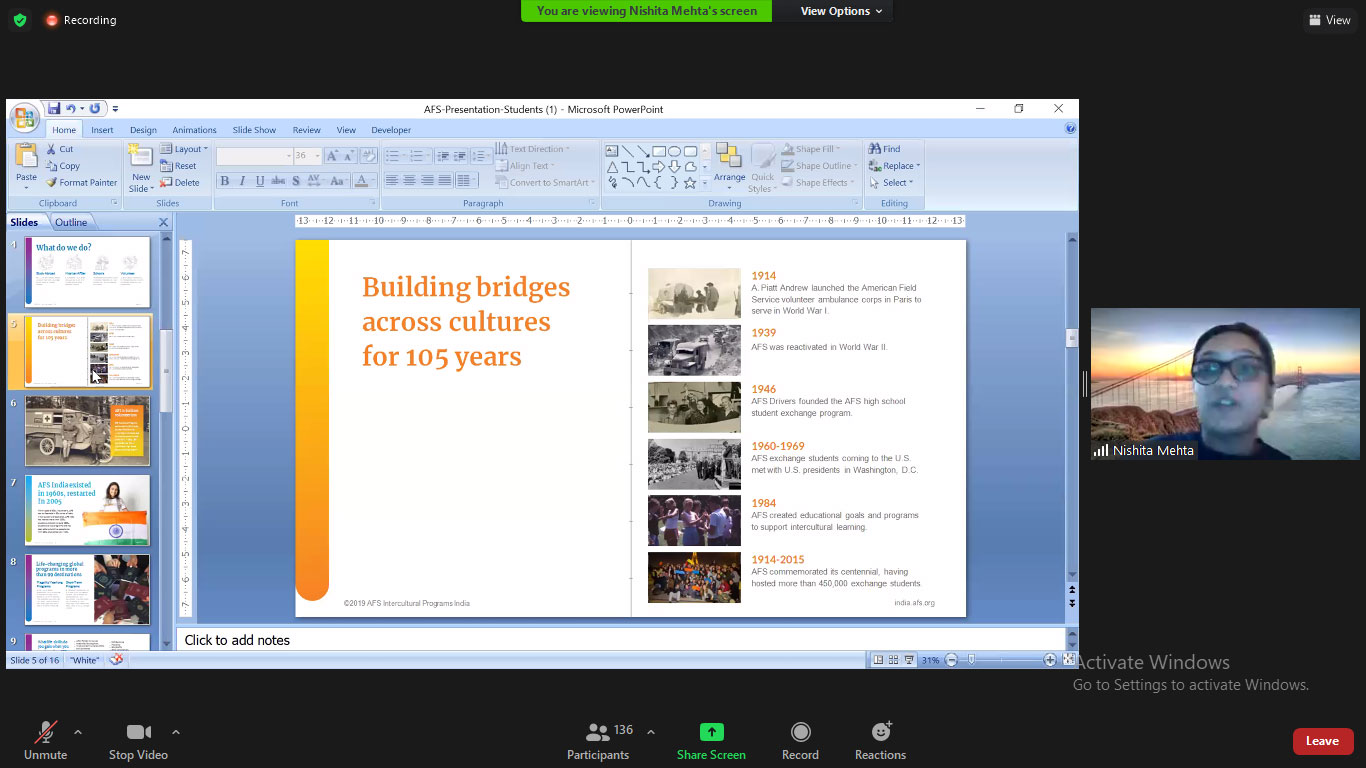Click the zoom in plus button in status bar
Image resolution: width=1366 pixels, height=768 pixels.
pyautogui.click(x=1050, y=660)
